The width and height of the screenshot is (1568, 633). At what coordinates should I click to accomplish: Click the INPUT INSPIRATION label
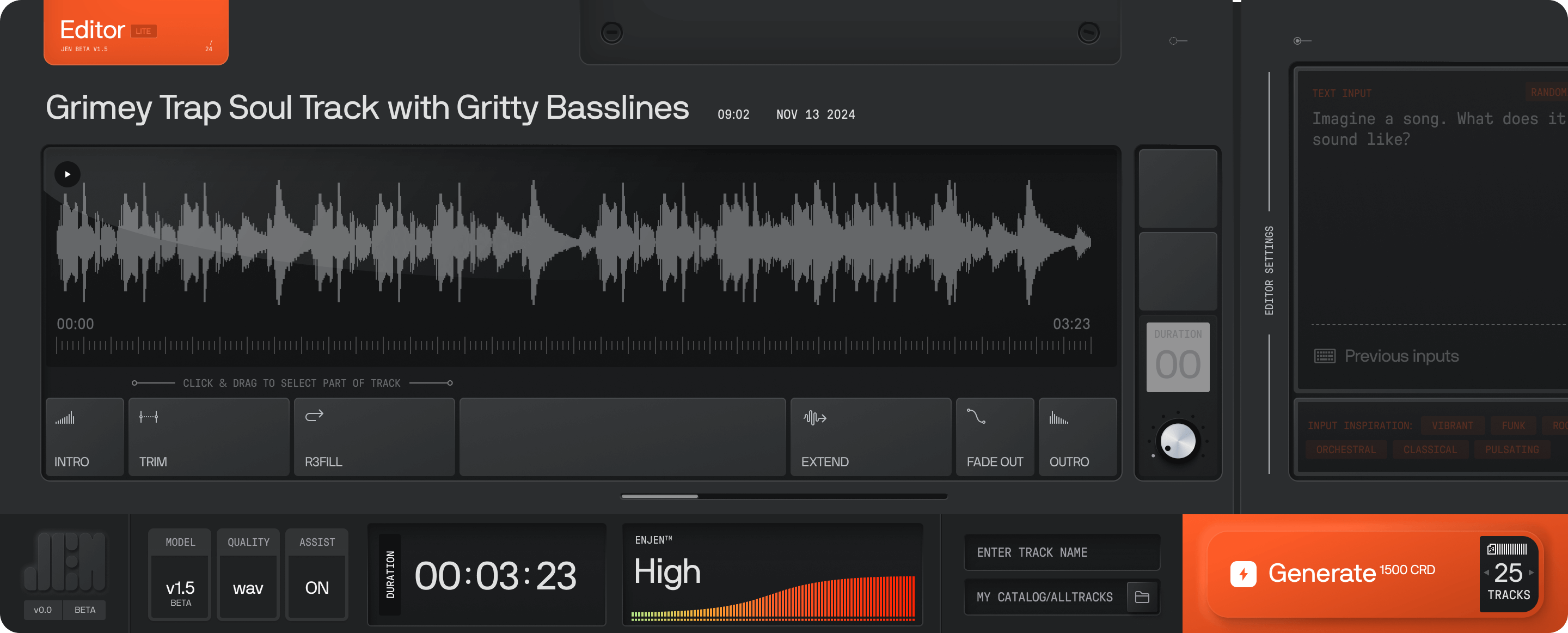point(1359,425)
